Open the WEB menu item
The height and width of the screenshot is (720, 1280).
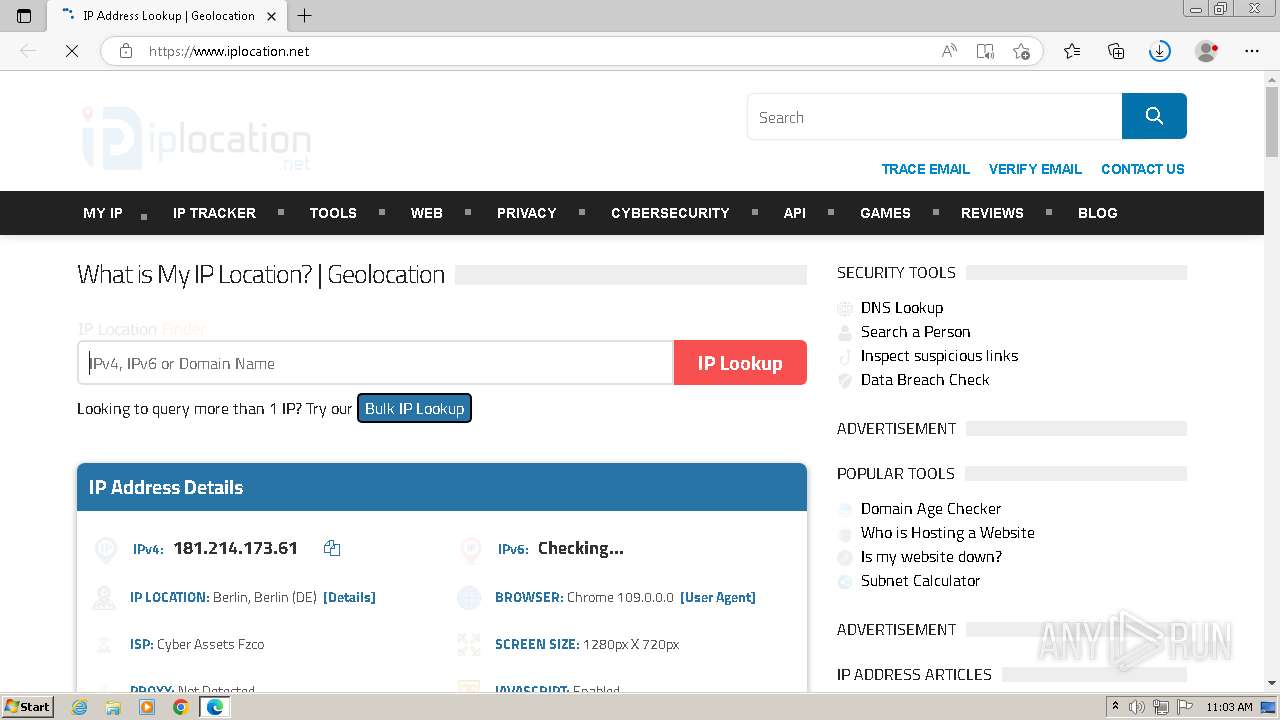(426, 213)
